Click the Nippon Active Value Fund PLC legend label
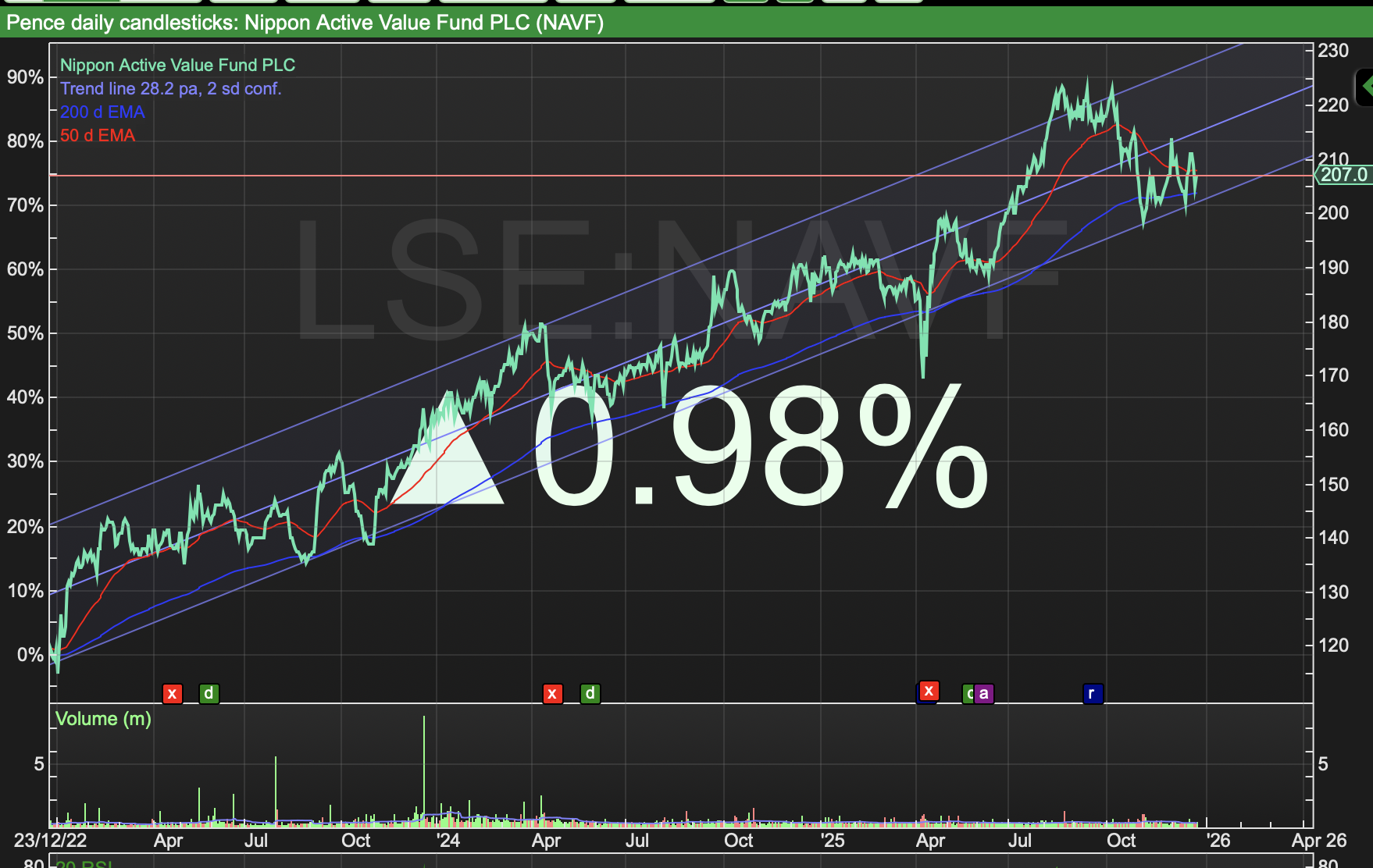 click(177, 66)
